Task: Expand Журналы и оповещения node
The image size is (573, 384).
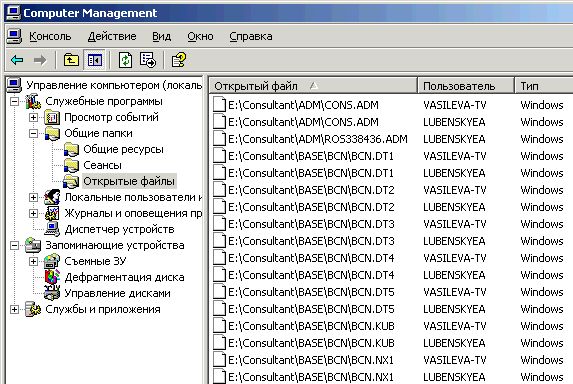Action: coord(33,213)
